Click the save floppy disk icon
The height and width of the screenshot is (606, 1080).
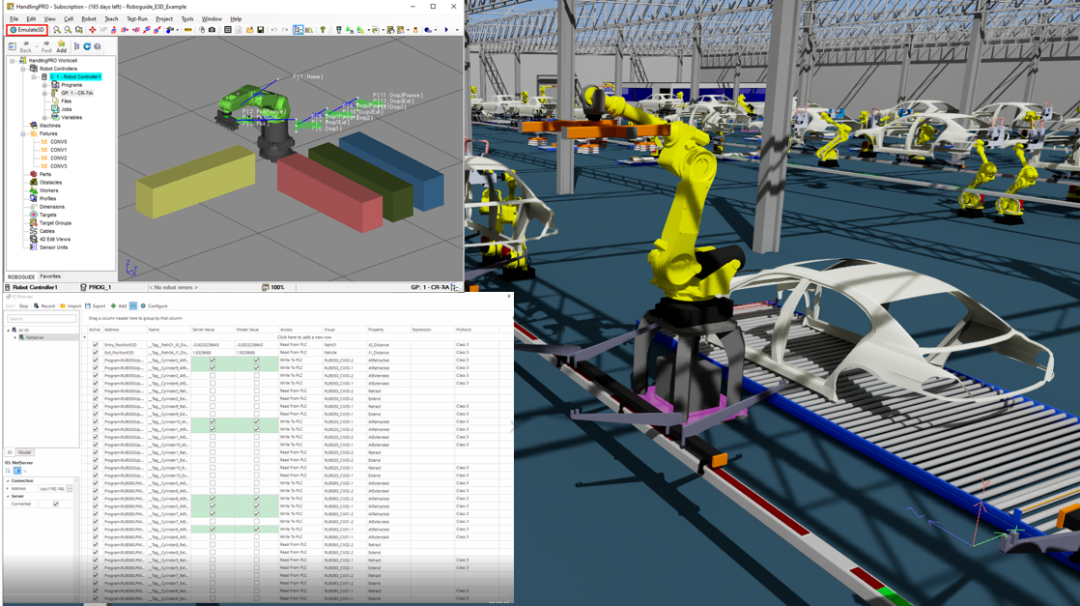(x=260, y=30)
